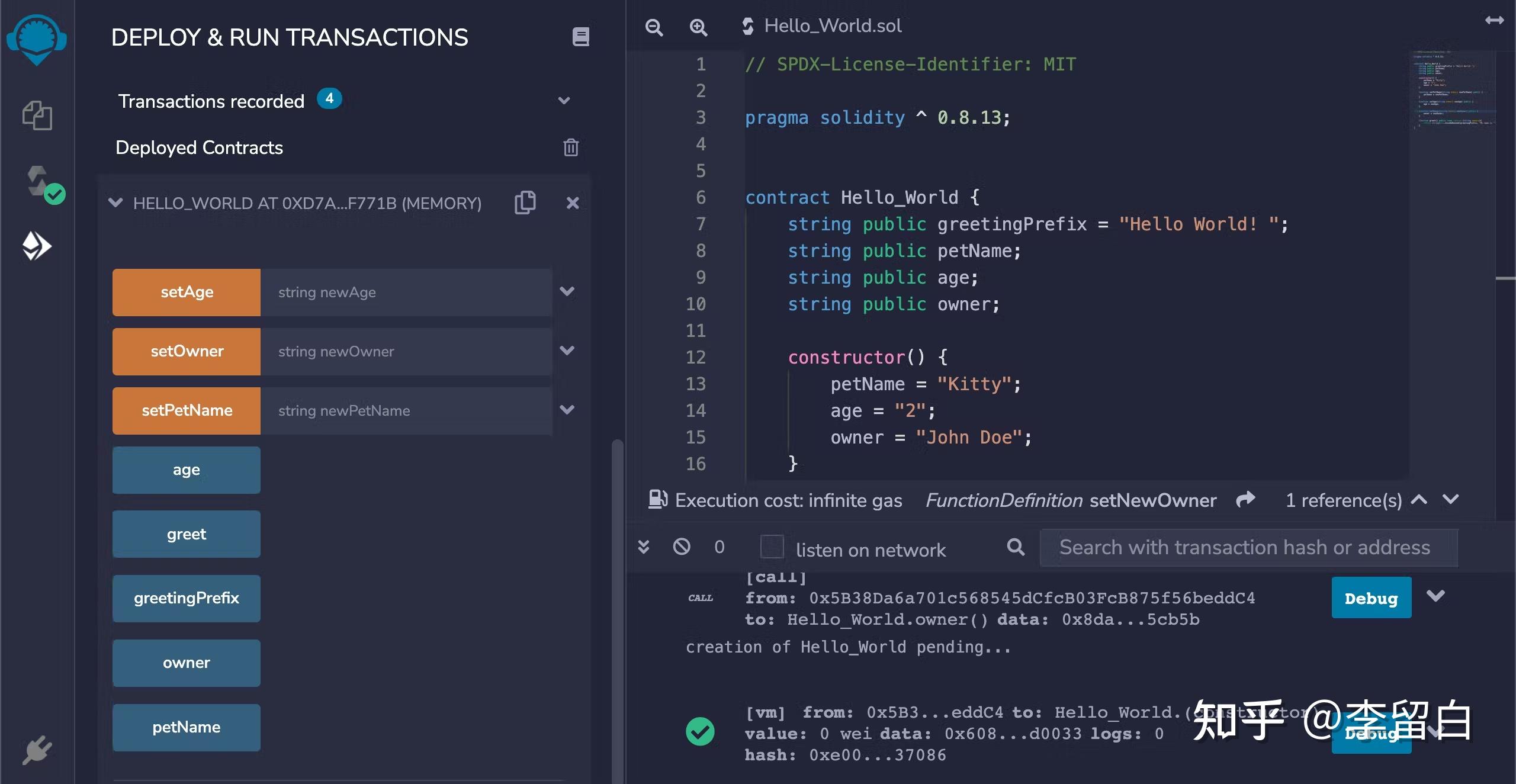Expand the setPetName parameter dropdown

(x=567, y=410)
